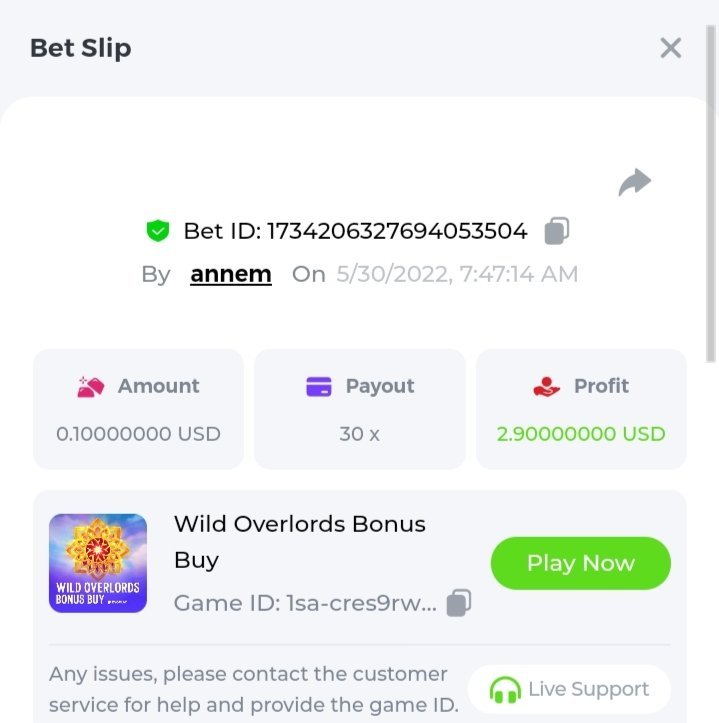Click the Wild Overlords Bonus Buy thumbnail
The height and width of the screenshot is (723, 719).
tap(98, 563)
